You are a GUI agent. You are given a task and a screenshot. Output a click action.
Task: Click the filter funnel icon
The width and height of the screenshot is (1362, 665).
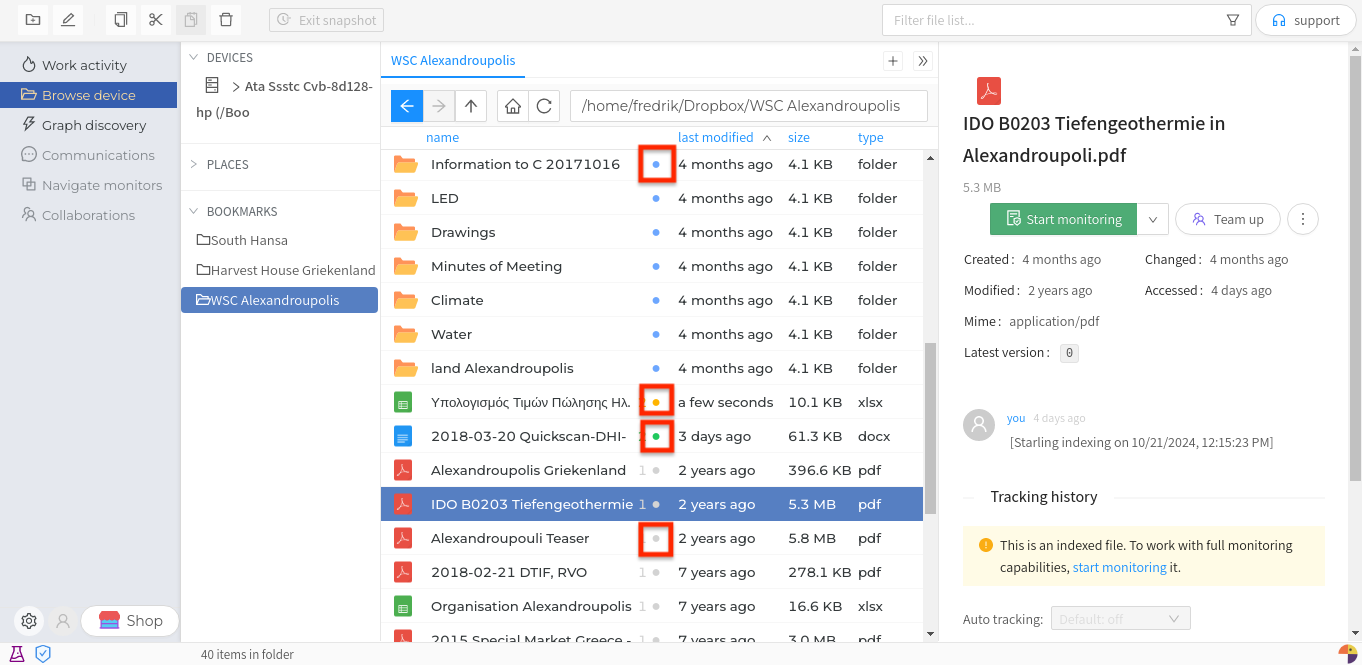(1233, 20)
